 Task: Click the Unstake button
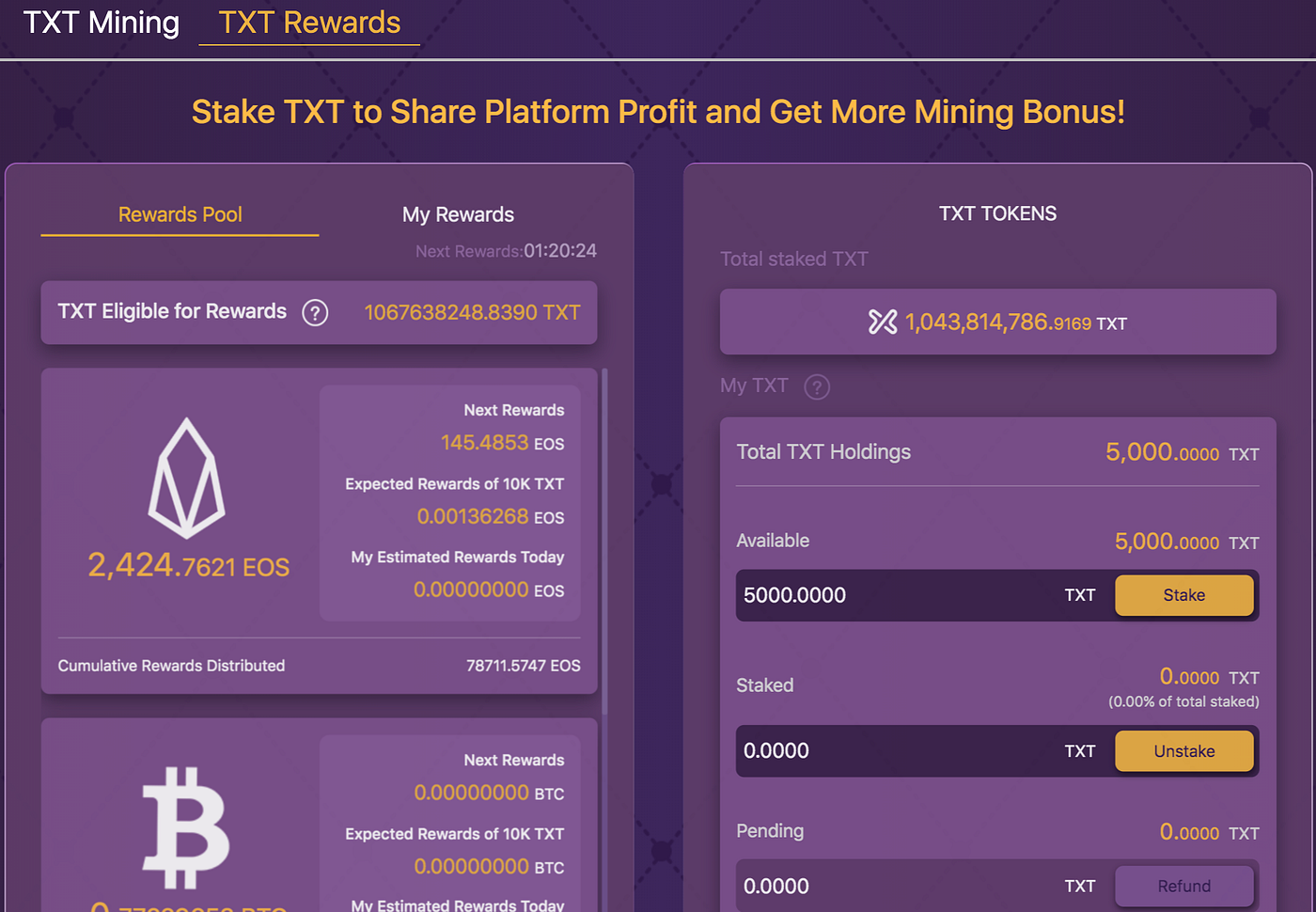tap(1183, 750)
